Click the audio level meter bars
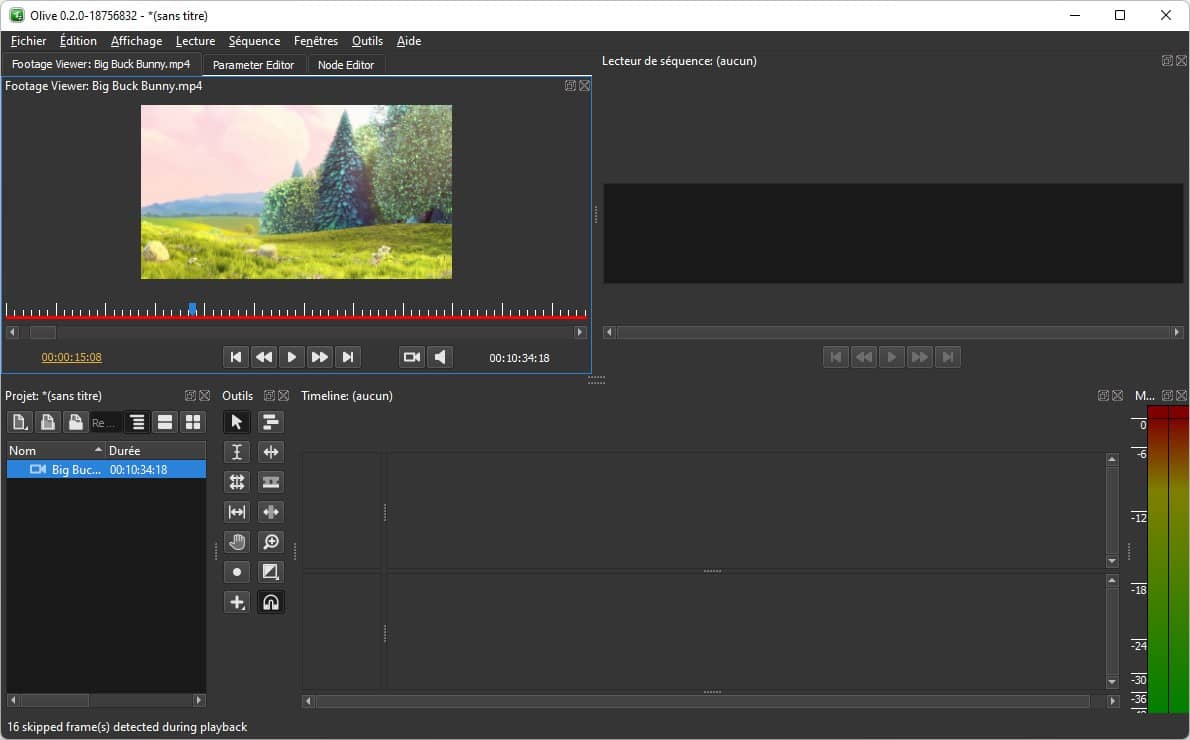This screenshot has height=740, width=1190. coord(1168,559)
